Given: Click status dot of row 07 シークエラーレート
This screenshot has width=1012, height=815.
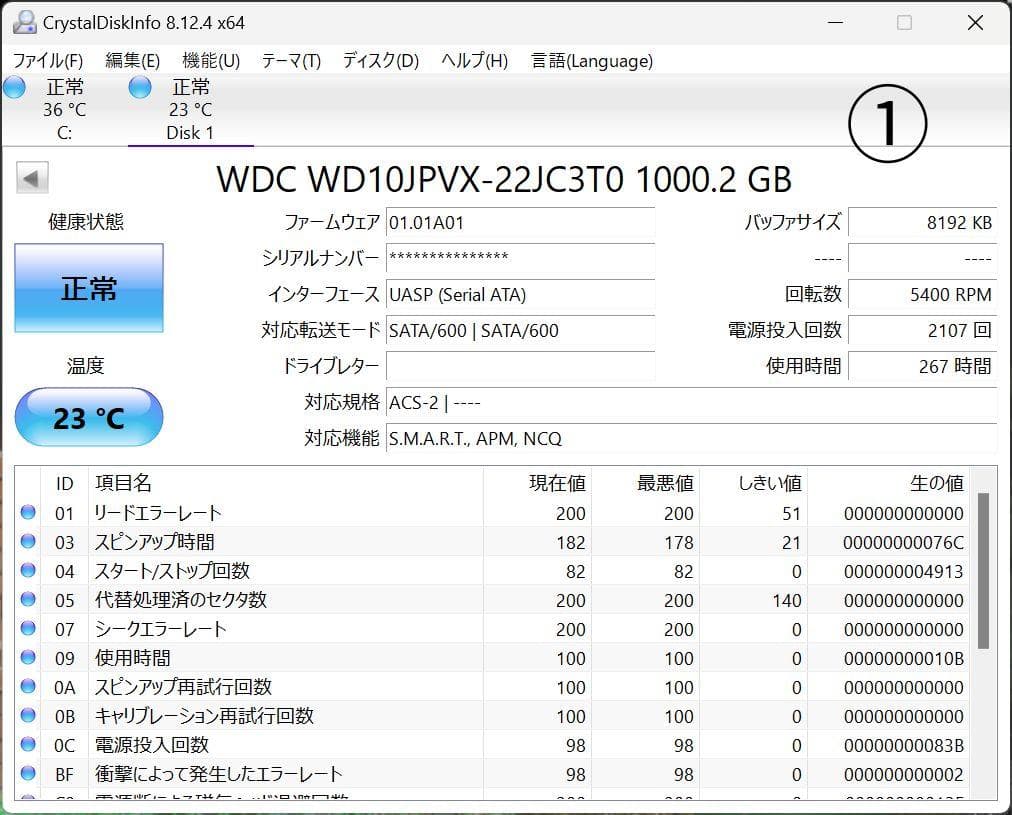Looking at the screenshot, I should click(x=28, y=629).
